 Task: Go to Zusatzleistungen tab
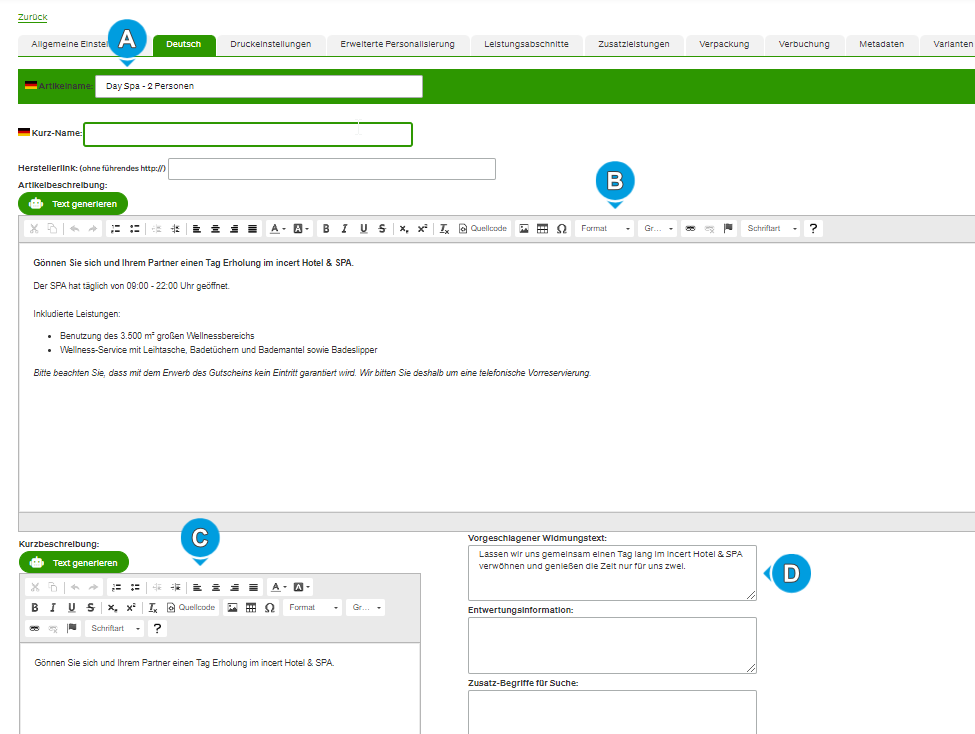tap(634, 45)
